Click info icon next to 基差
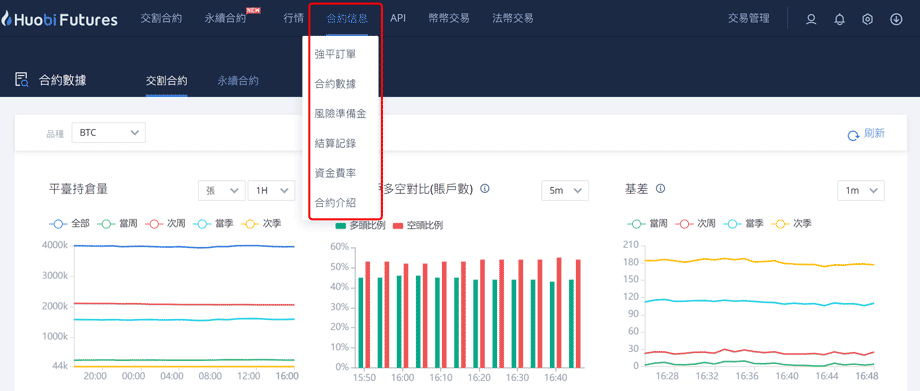Image resolution: width=920 pixels, height=391 pixels. (660, 189)
